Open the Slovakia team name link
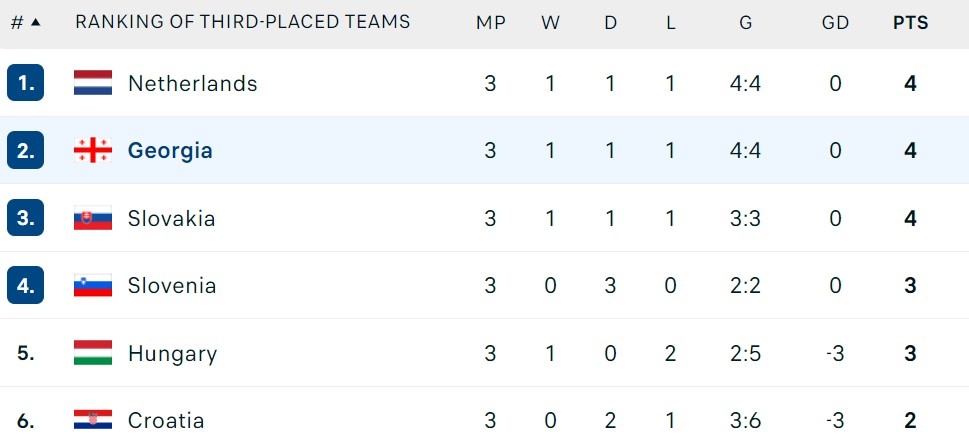 (171, 218)
